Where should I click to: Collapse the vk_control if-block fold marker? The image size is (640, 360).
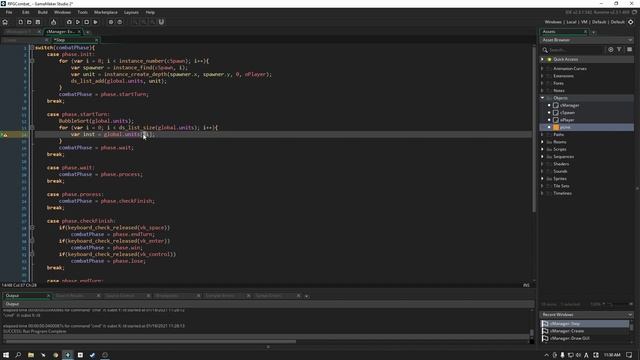[32, 254]
